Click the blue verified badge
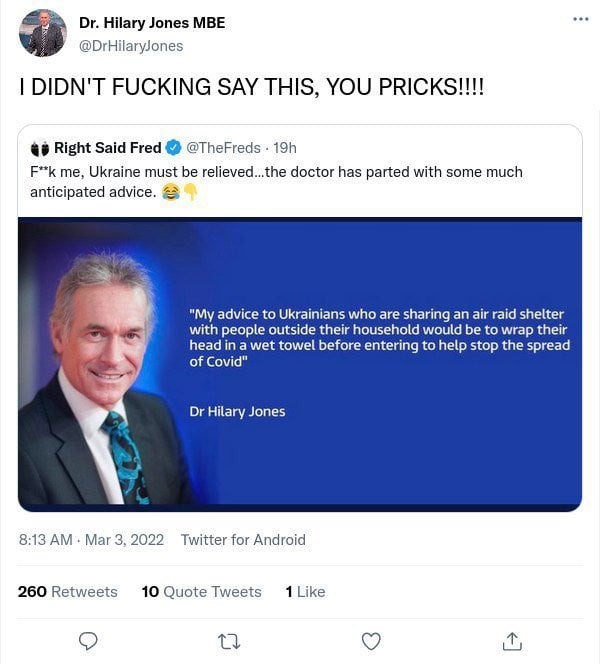This screenshot has width=606, height=664. (x=173, y=148)
